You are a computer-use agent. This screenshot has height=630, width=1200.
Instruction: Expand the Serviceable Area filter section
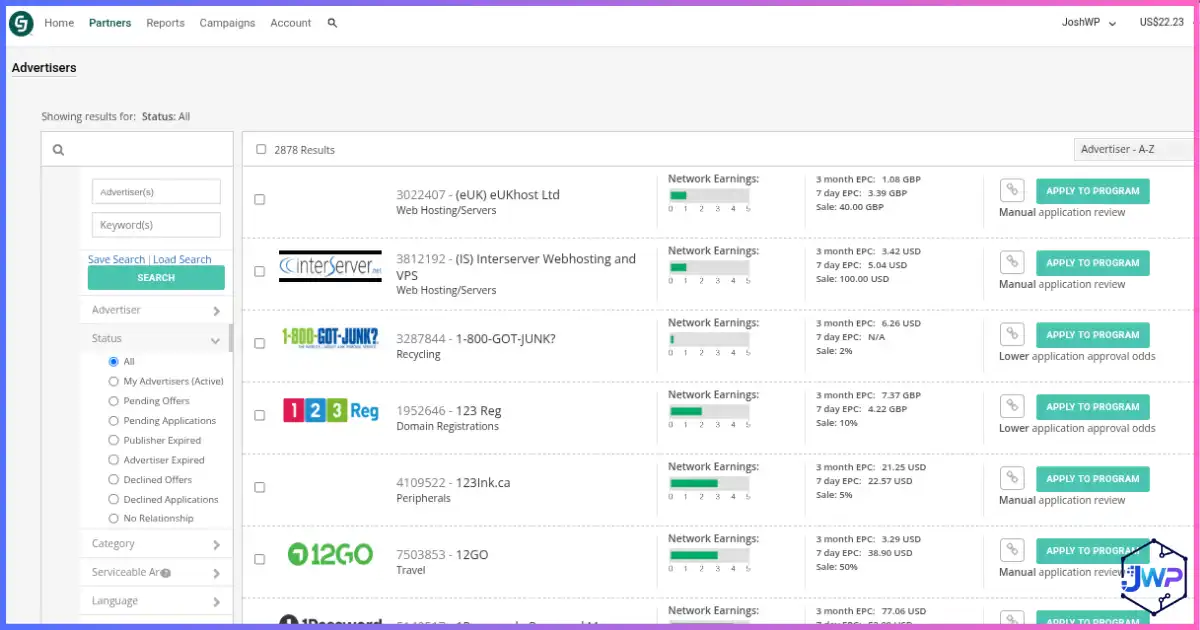[x=156, y=573]
